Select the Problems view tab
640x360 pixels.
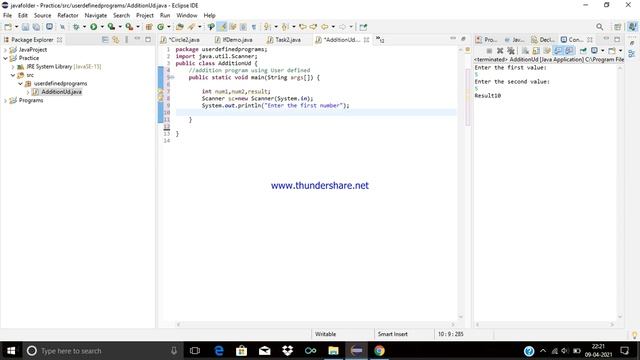coord(487,40)
